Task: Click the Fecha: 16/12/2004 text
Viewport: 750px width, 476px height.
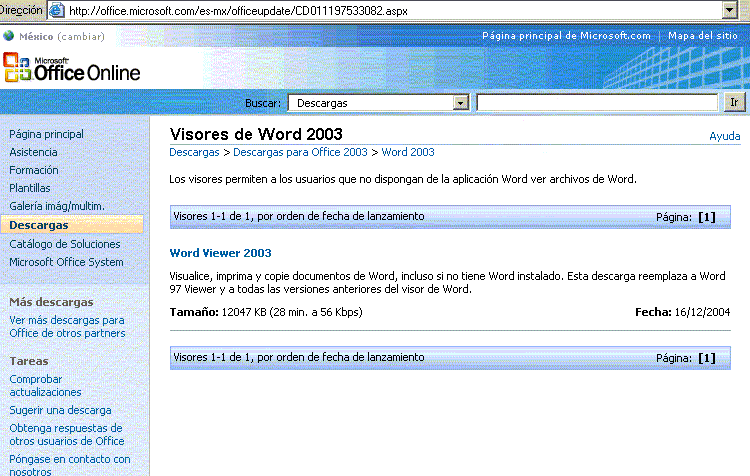Action: (x=683, y=312)
